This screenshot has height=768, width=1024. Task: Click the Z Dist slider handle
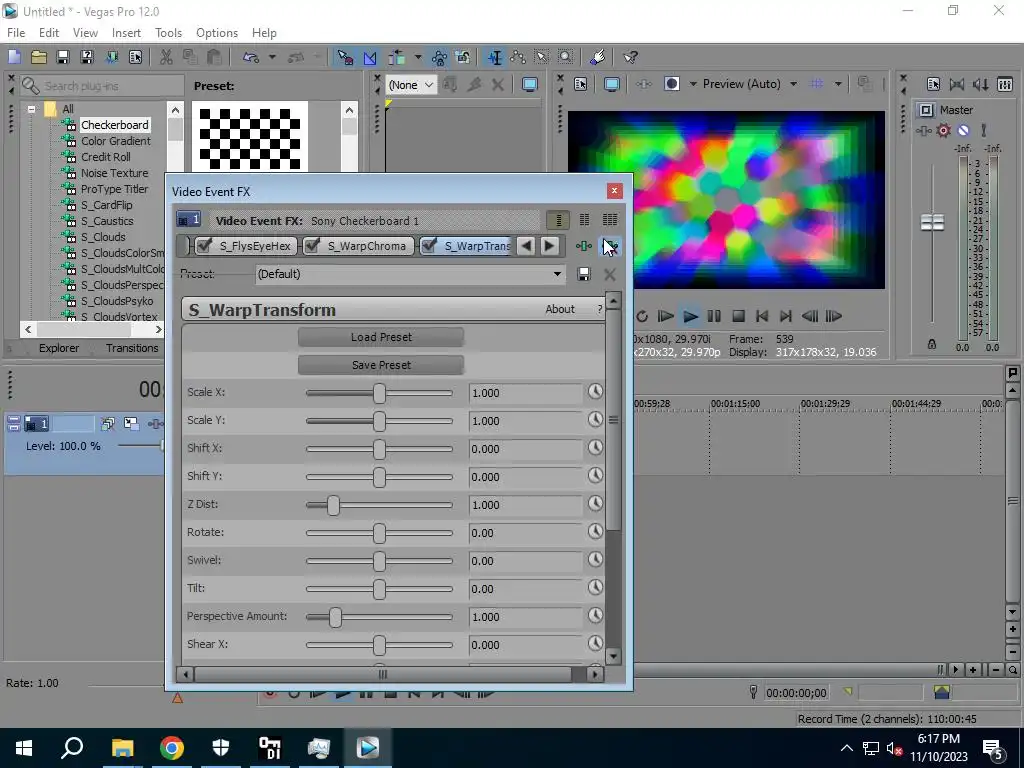tap(333, 505)
